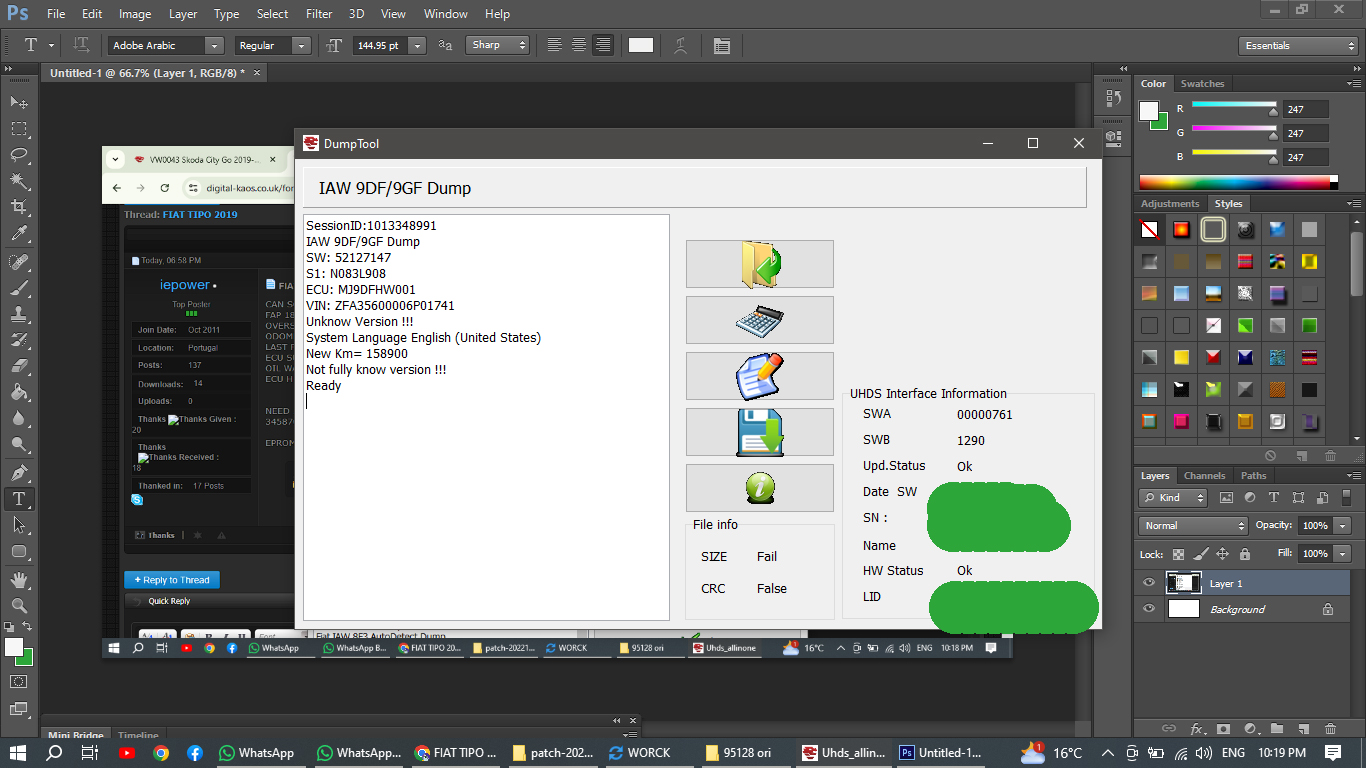Select the Spot Healing Brush tool

tap(18, 262)
